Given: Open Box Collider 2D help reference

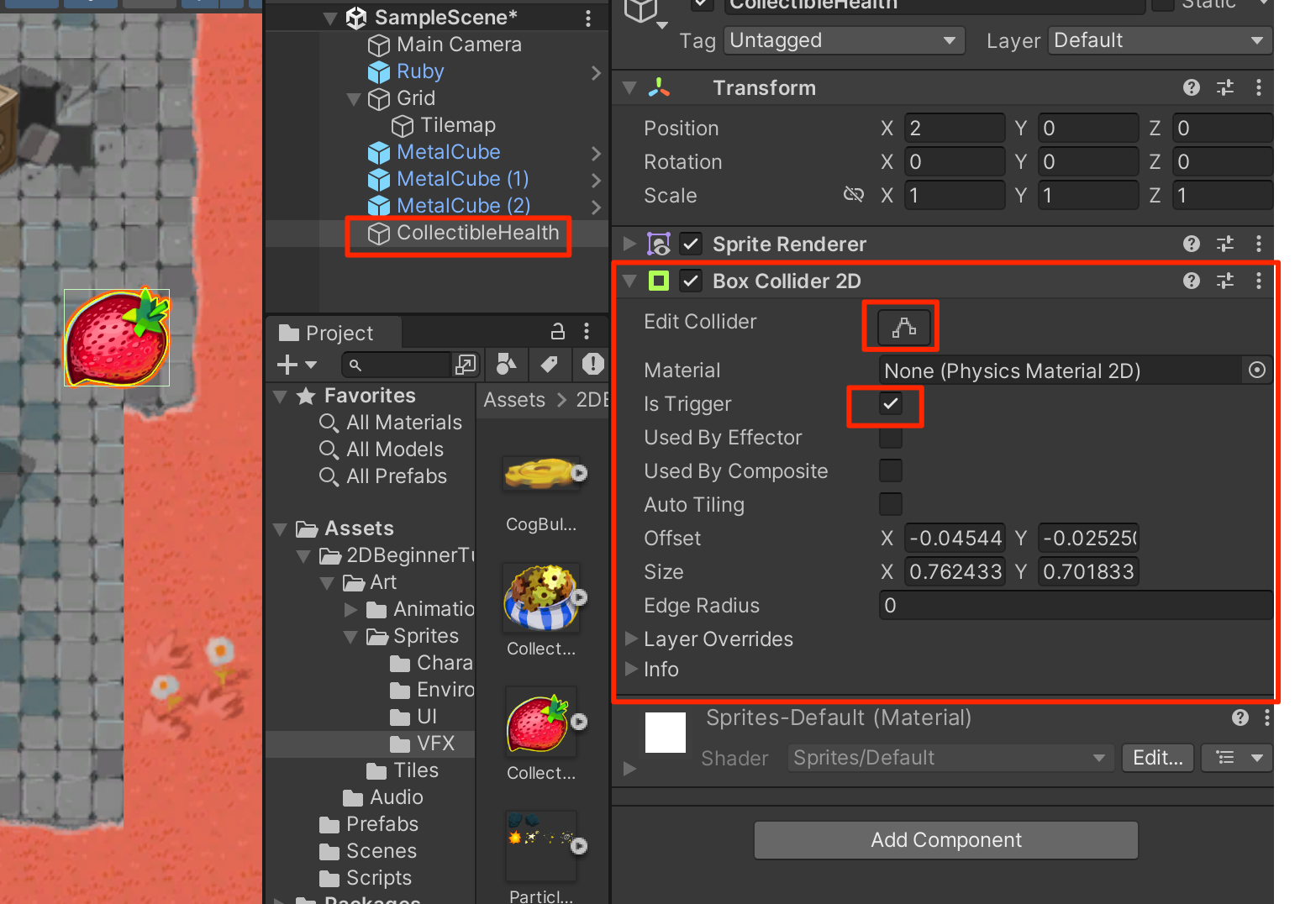Looking at the screenshot, I should (1191, 281).
